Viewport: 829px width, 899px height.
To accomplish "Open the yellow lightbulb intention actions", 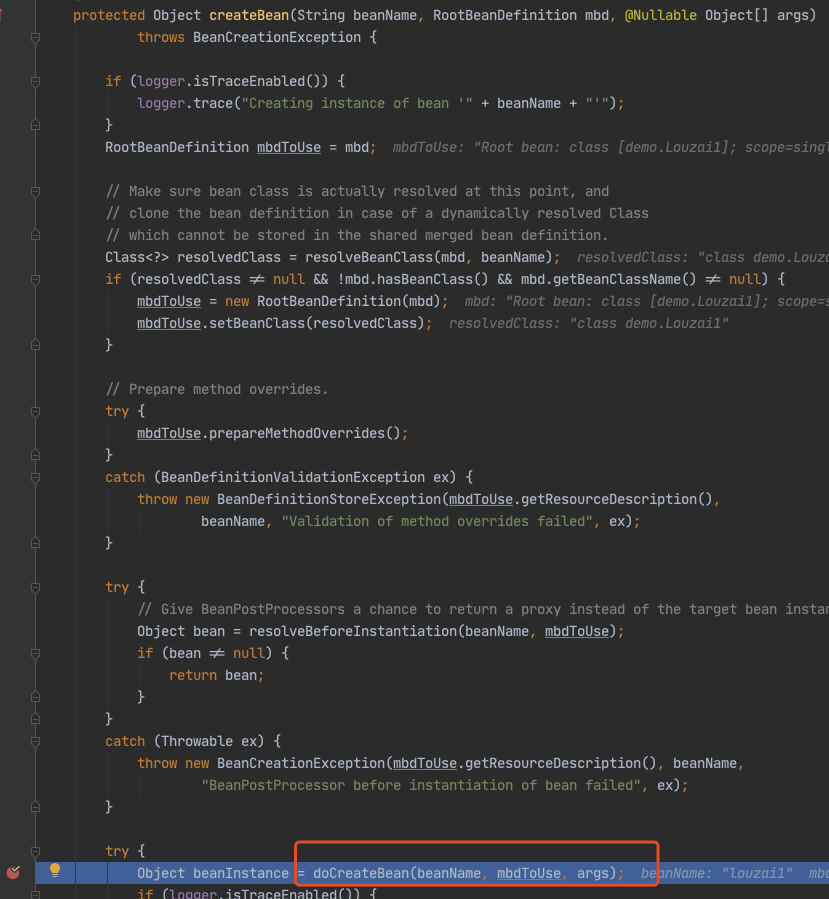I will point(55,870).
